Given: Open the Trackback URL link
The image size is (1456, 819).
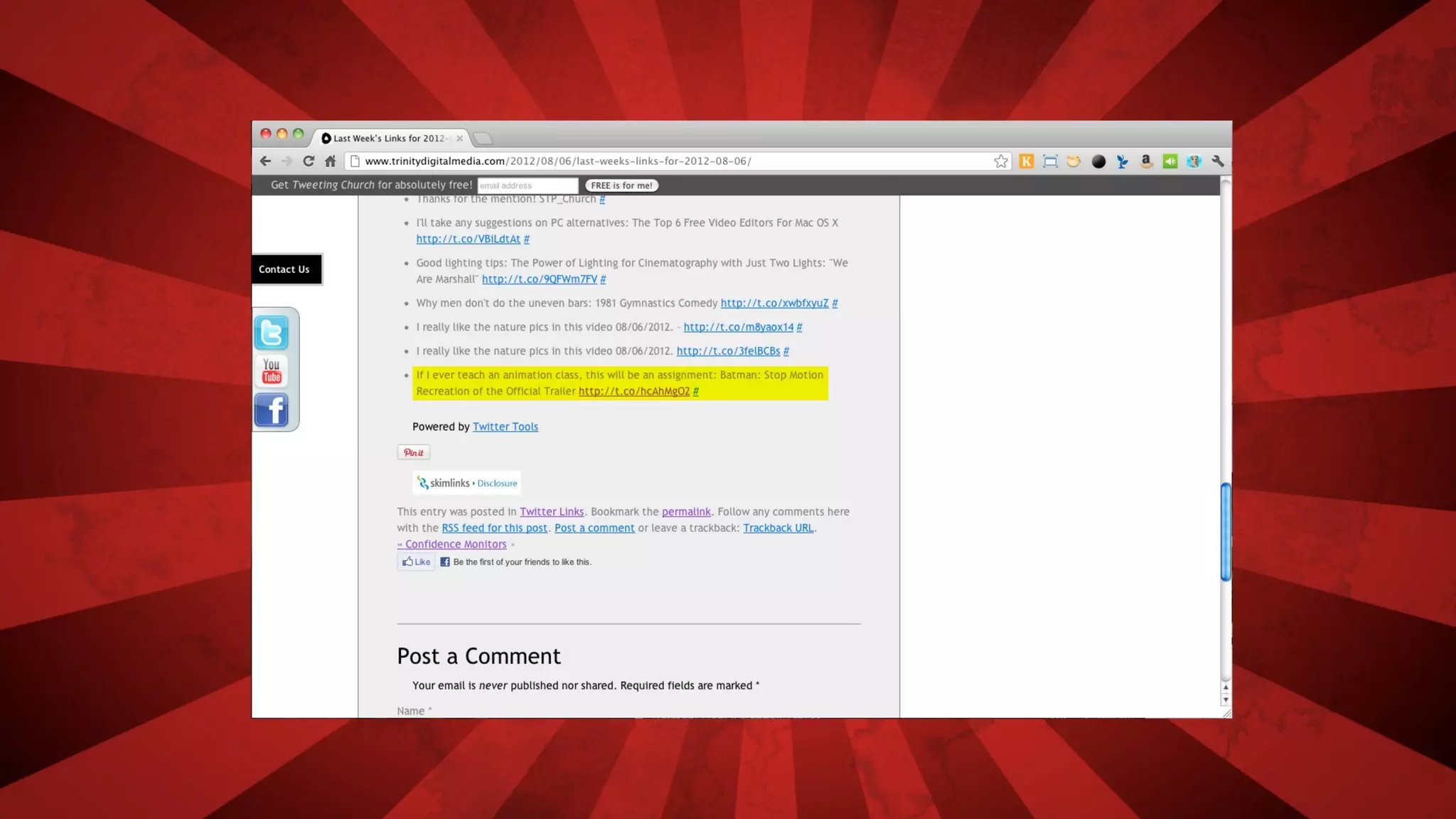Looking at the screenshot, I should tap(778, 528).
